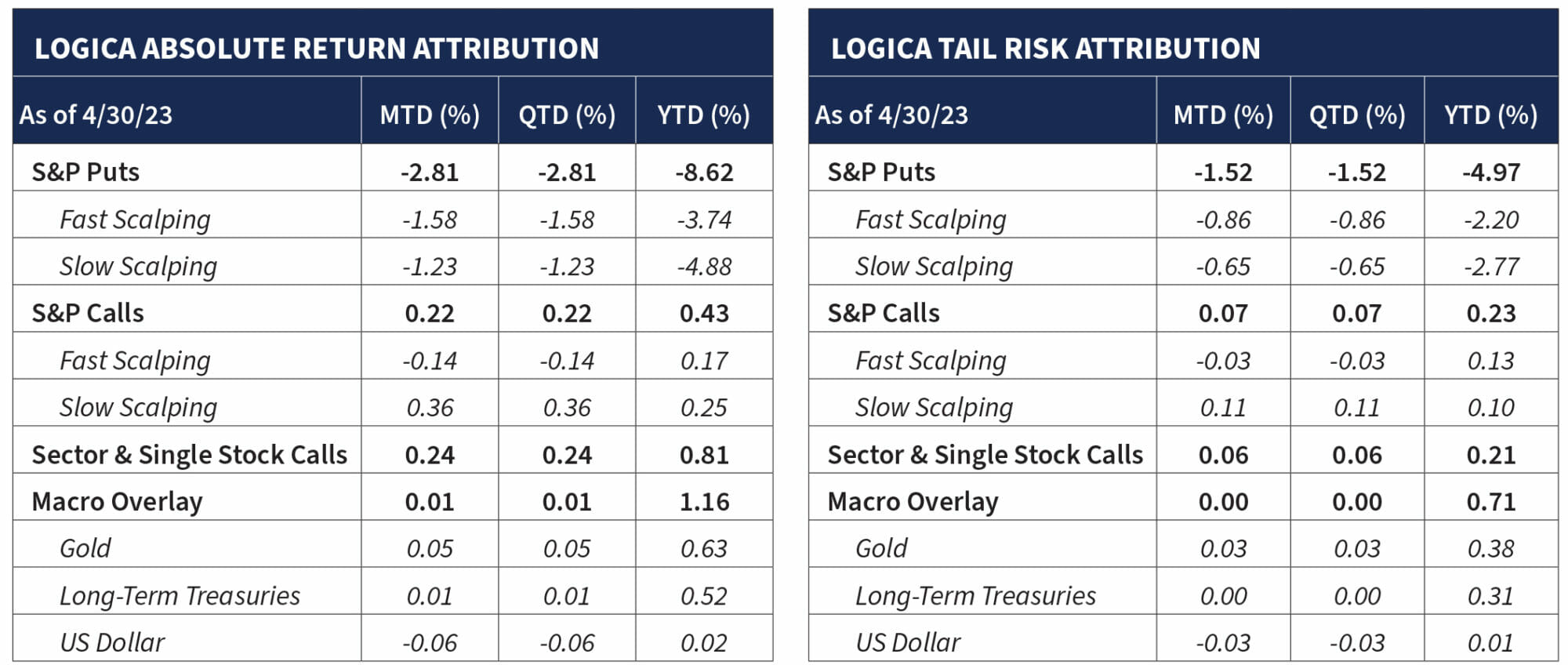Select As of 4/30/23 in Tail Risk table

pyautogui.click(x=891, y=115)
